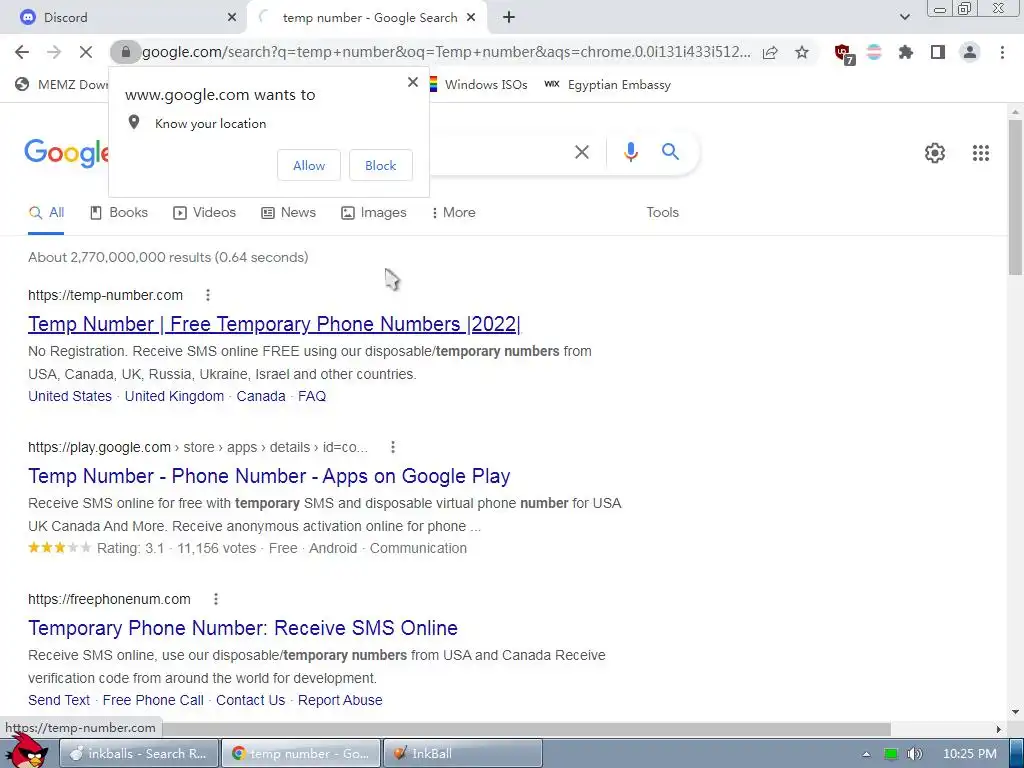The width and height of the screenshot is (1024, 768).
Task: Click the Google logo
Action: coord(67,153)
